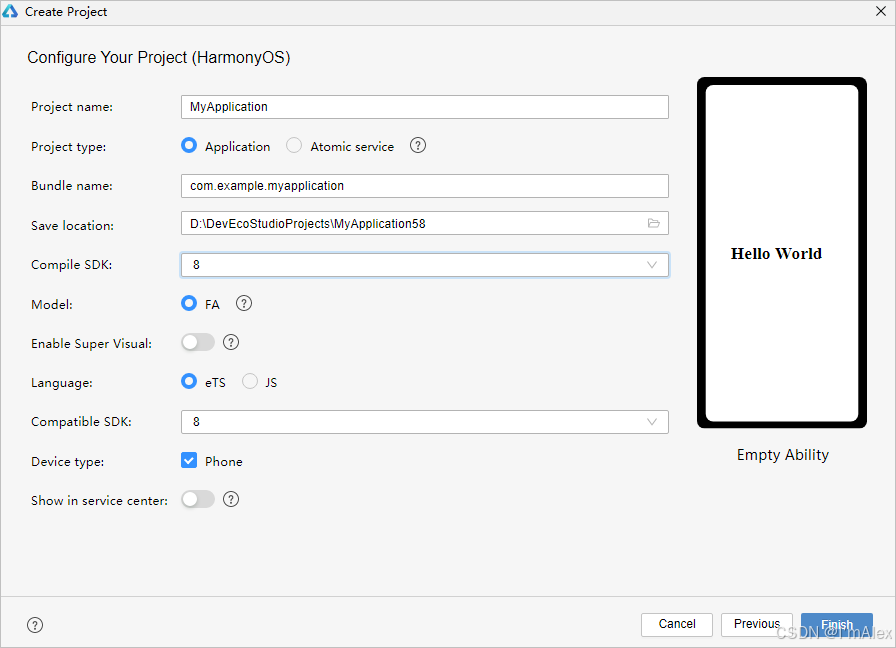
Task: Click Finish to create the project
Action: [837, 625]
